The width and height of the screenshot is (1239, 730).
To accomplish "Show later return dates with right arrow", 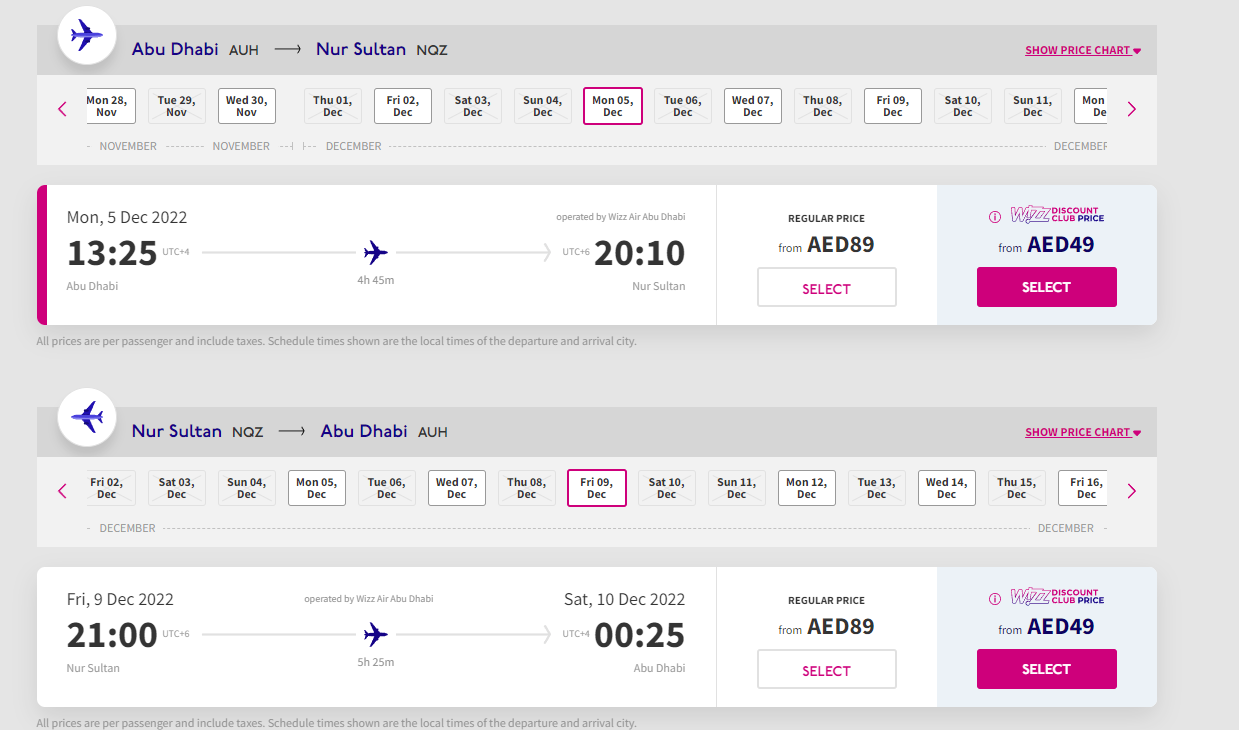I will tap(1132, 491).
